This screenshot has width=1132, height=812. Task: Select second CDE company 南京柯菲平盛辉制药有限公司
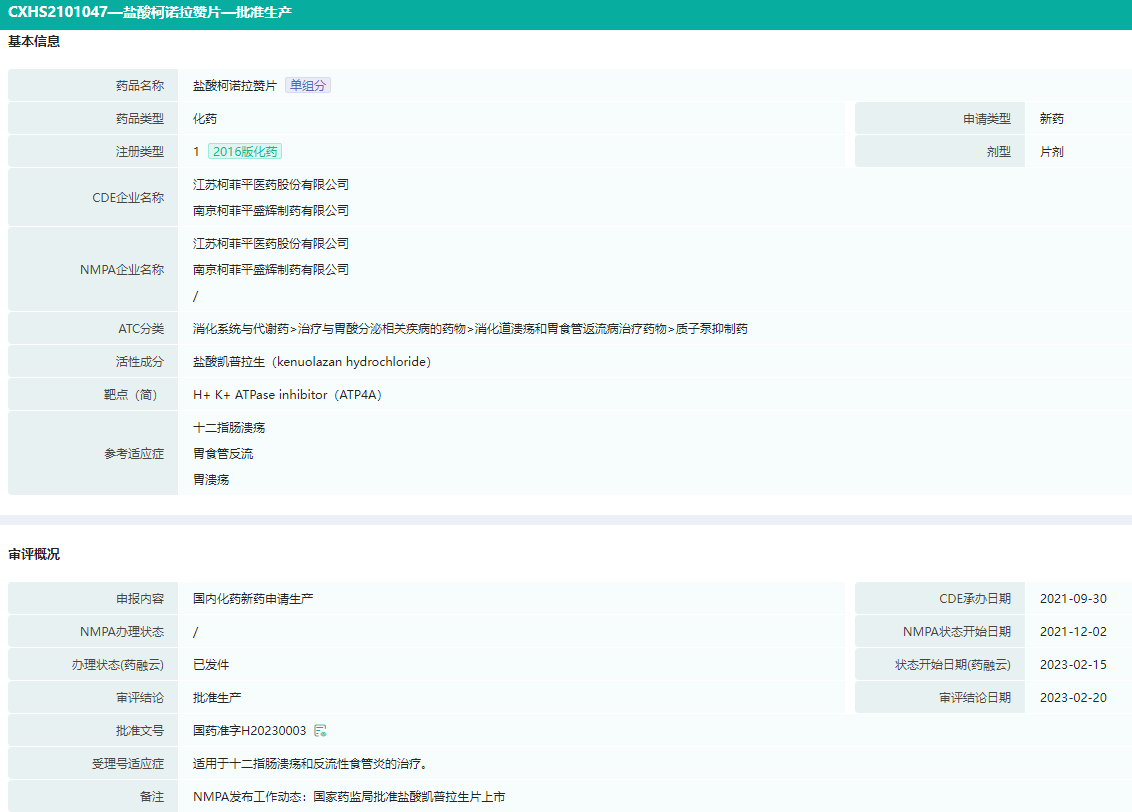coord(270,211)
